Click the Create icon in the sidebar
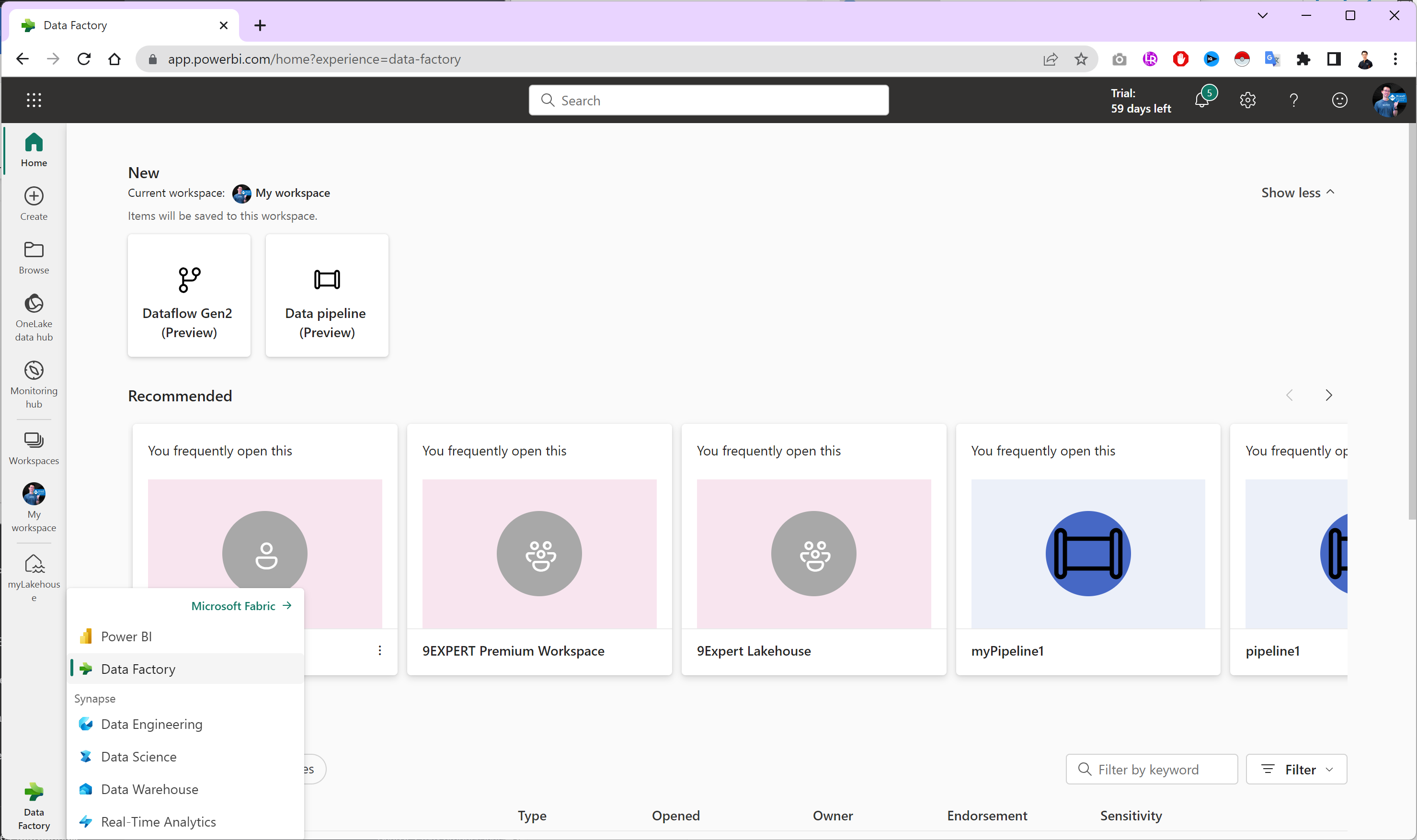1417x840 pixels. [x=34, y=203]
